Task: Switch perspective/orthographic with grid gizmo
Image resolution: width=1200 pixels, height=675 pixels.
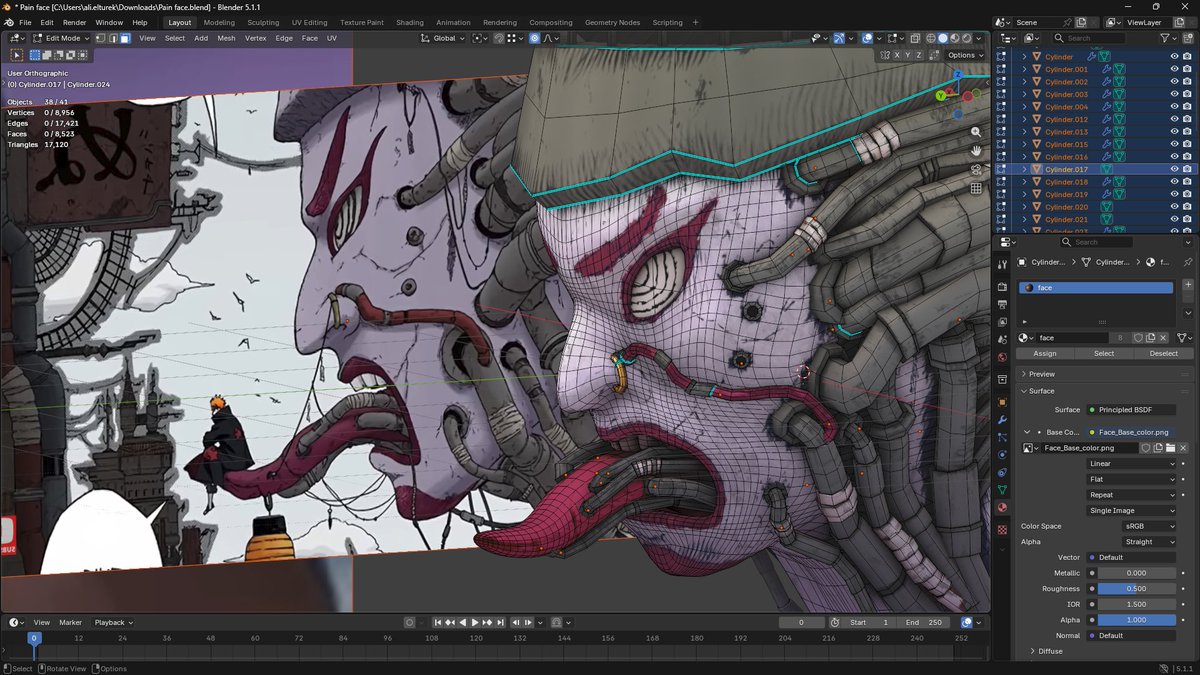Action: [976, 188]
